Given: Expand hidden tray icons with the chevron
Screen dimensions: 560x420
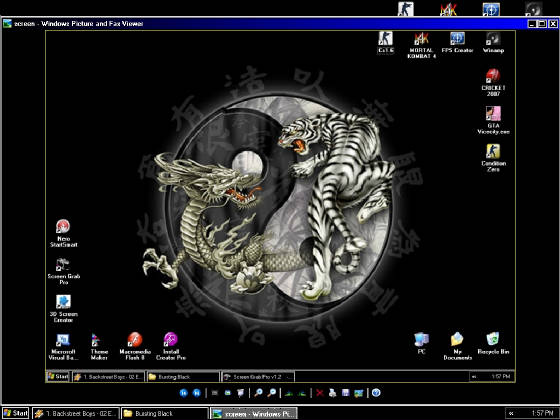Looking at the screenshot, I should click(511, 414).
